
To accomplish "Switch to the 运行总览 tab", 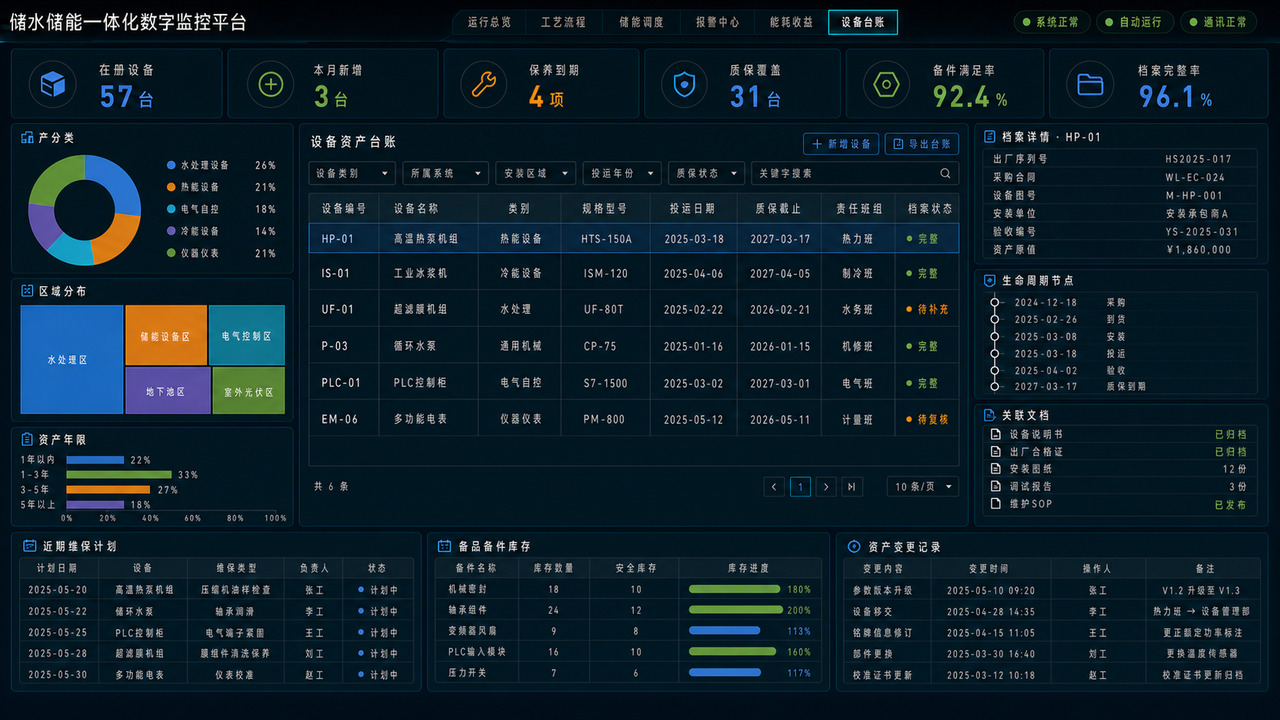I will point(490,22).
